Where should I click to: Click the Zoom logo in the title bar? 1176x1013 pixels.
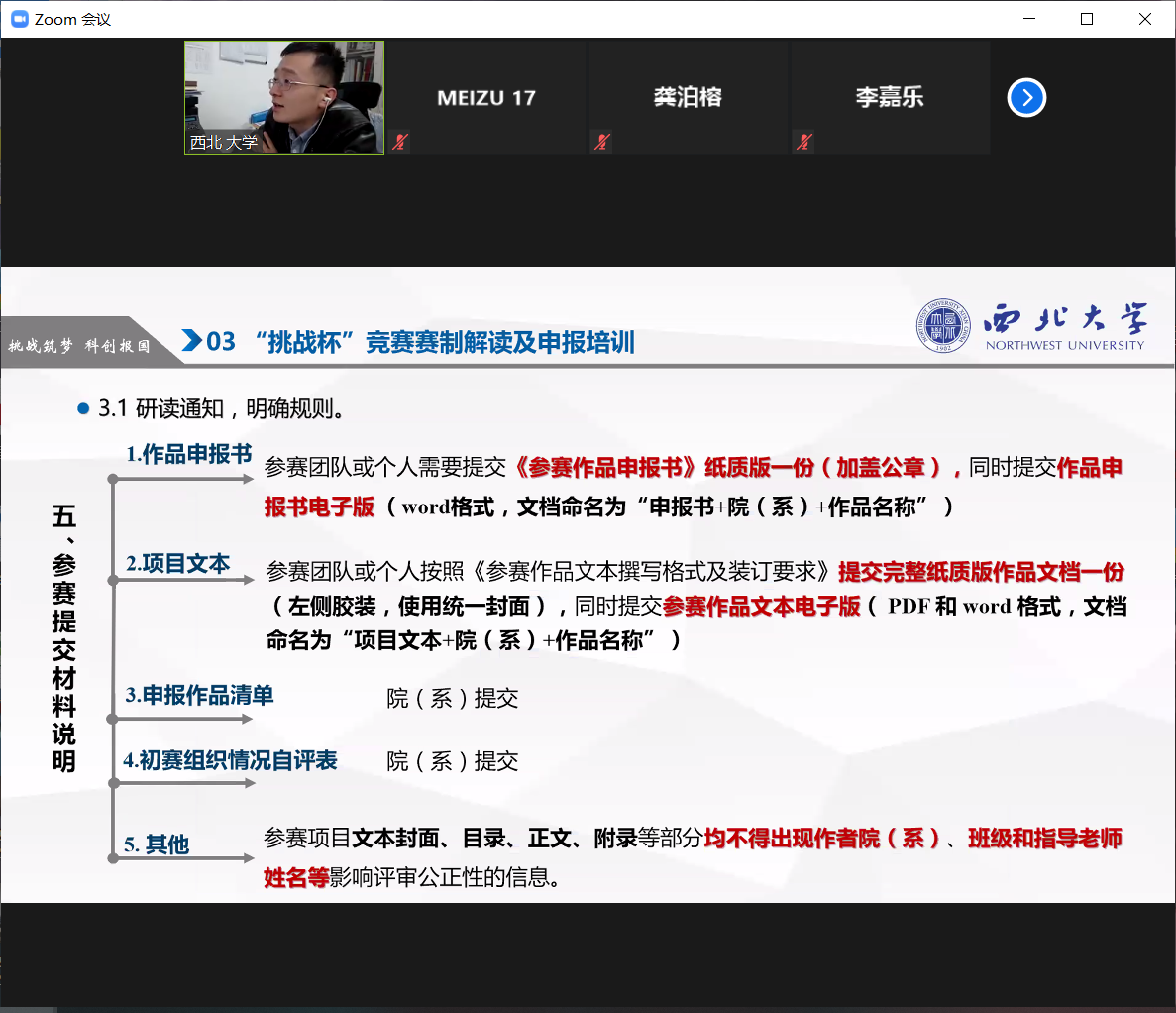pyautogui.click(x=19, y=19)
